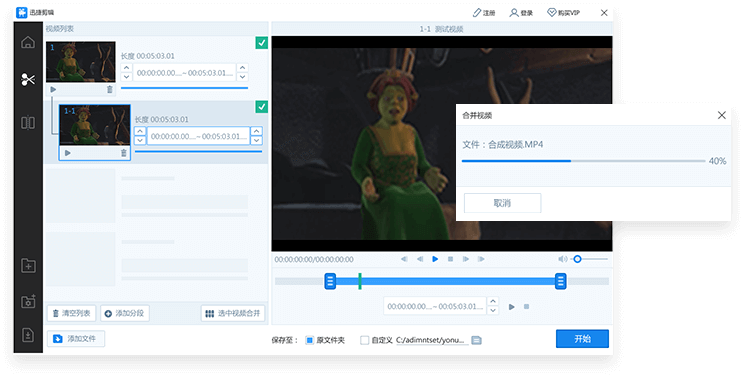744x376 pixels.
Task: Click the Buy VIP diamond icon
Action: click(551, 12)
